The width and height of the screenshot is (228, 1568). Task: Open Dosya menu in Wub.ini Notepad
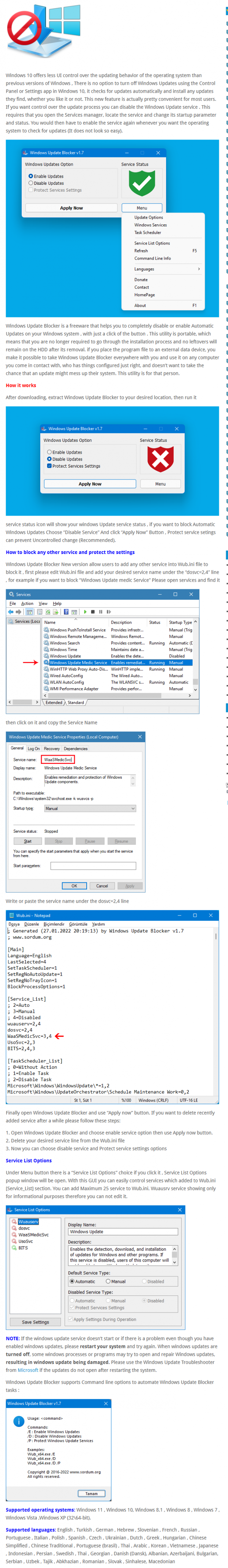point(14,924)
